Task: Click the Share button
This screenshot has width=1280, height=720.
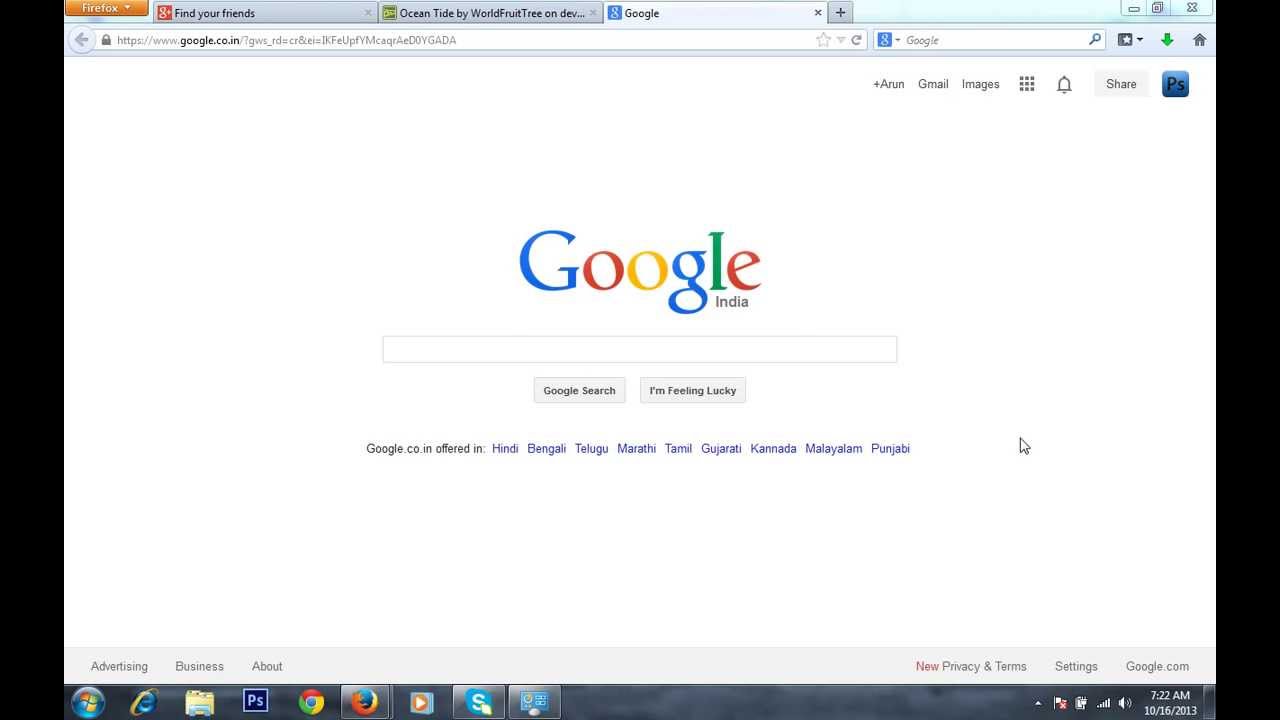Action: [x=1121, y=84]
